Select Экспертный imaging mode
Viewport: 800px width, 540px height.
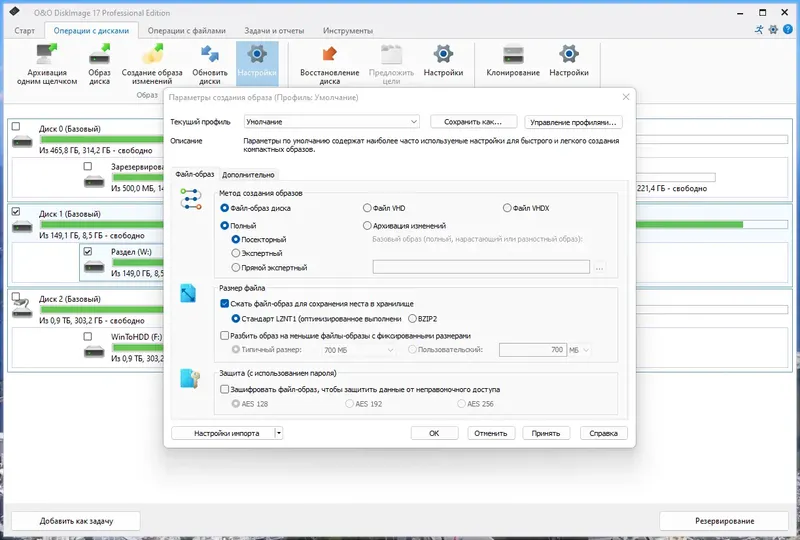coord(235,253)
